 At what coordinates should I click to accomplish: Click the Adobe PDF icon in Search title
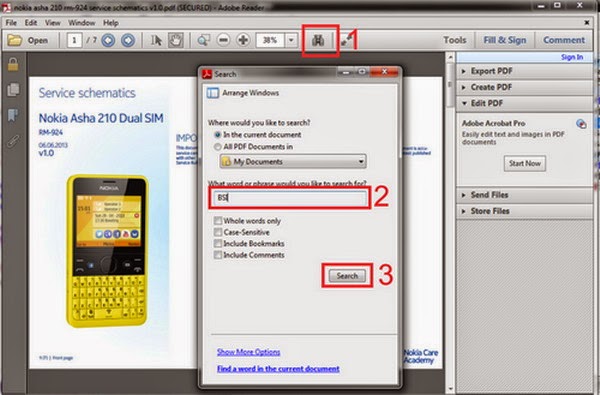point(207,74)
